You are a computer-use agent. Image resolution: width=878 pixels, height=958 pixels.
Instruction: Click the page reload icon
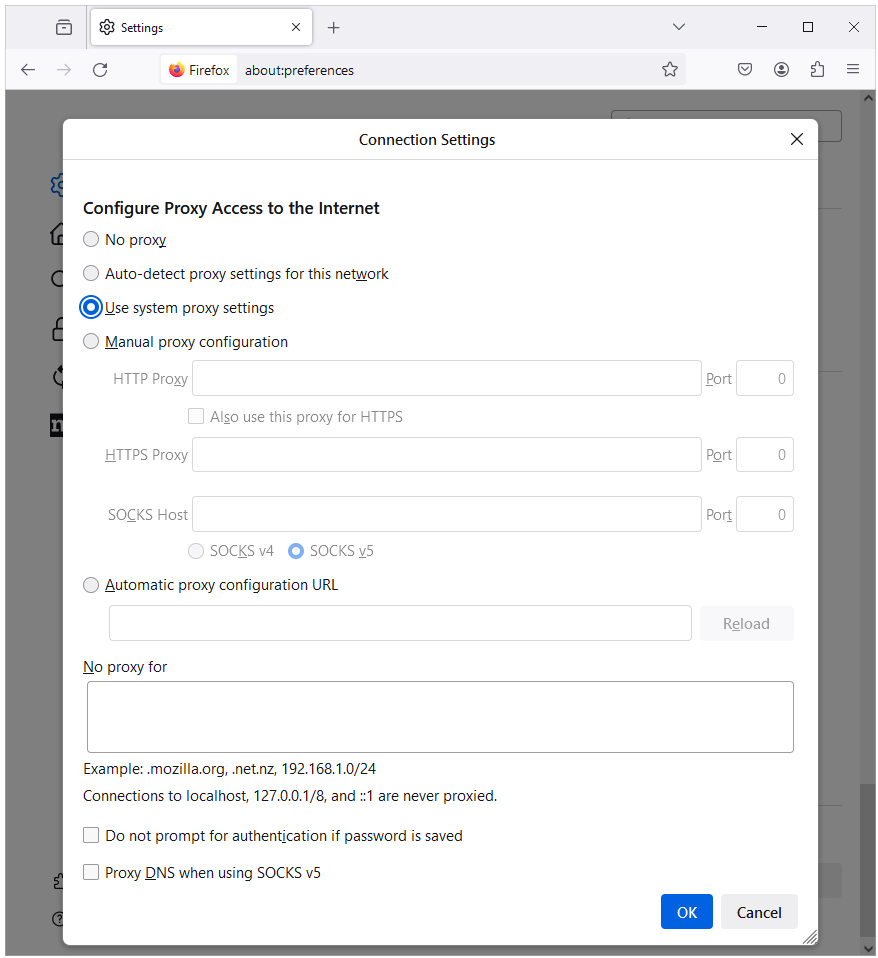coord(100,69)
